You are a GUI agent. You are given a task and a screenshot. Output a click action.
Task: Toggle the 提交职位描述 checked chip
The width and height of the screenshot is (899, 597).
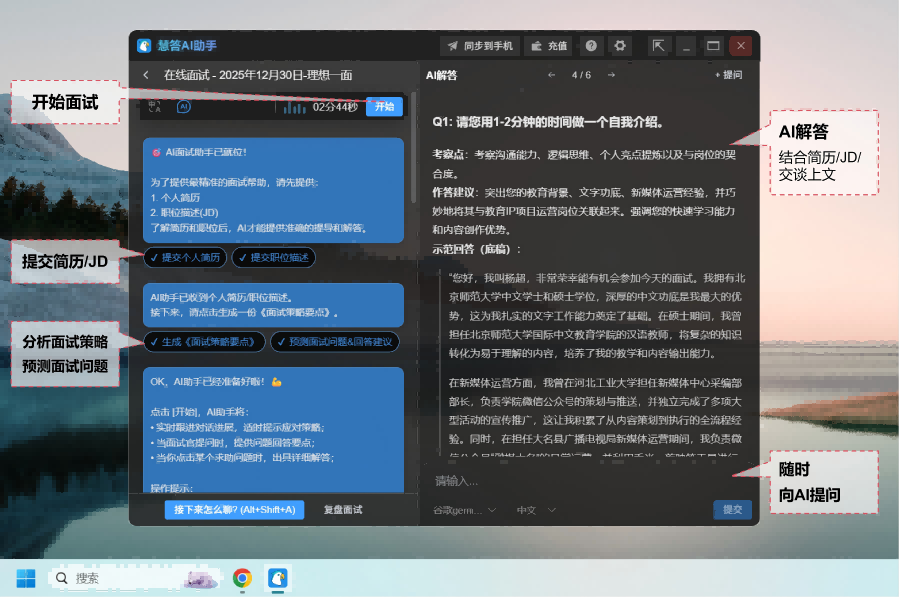click(x=273, y=258)
